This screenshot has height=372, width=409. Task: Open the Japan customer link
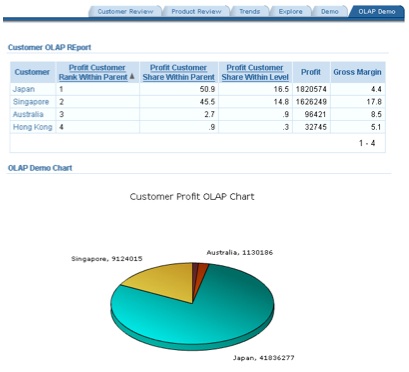tap(24, 89)
